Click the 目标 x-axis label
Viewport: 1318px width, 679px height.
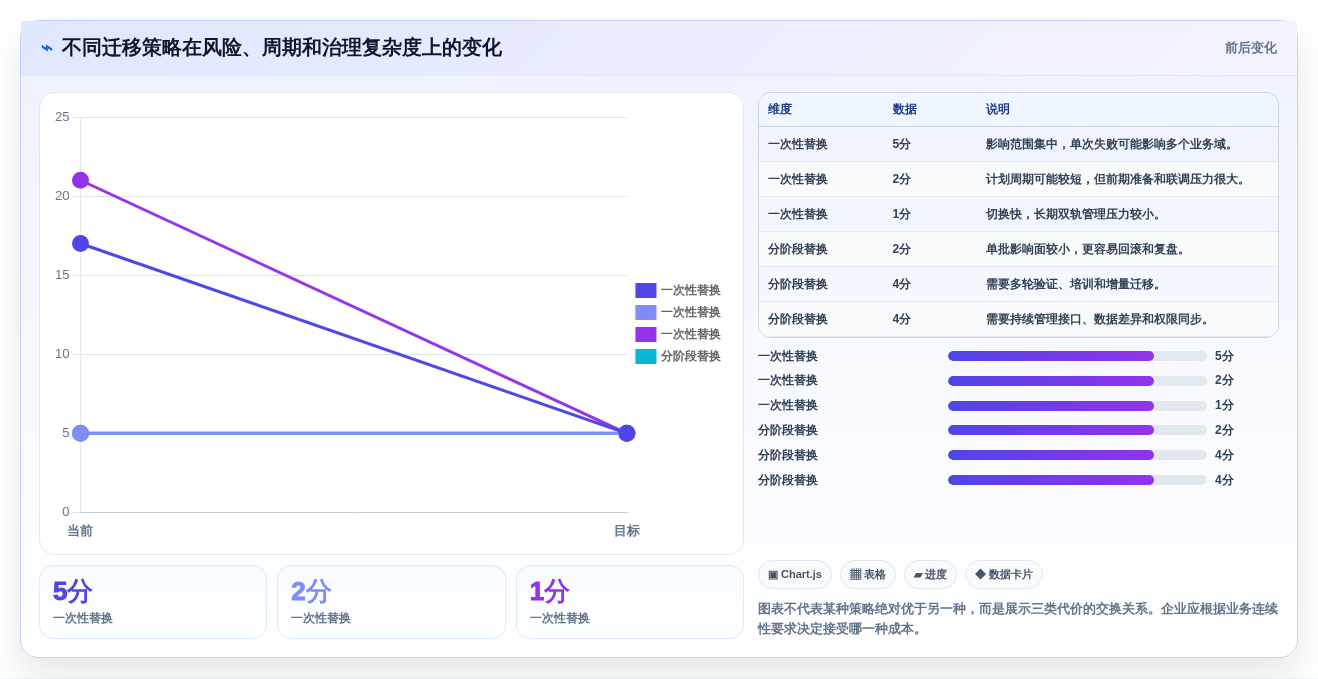click(x=627, y=531)
